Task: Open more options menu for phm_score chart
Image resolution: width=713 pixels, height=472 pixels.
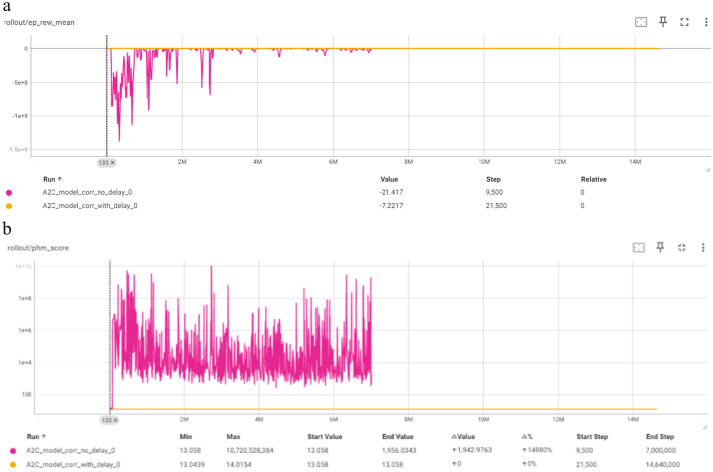Action: tap(703, 247)
